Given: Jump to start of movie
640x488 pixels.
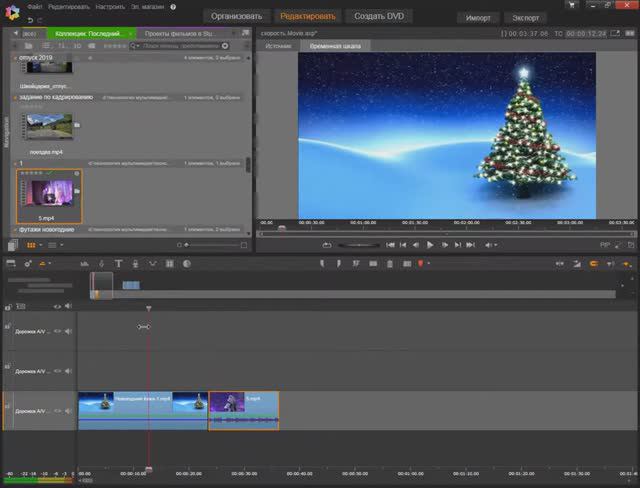Looking at the screenshot, I should point(390,245).
